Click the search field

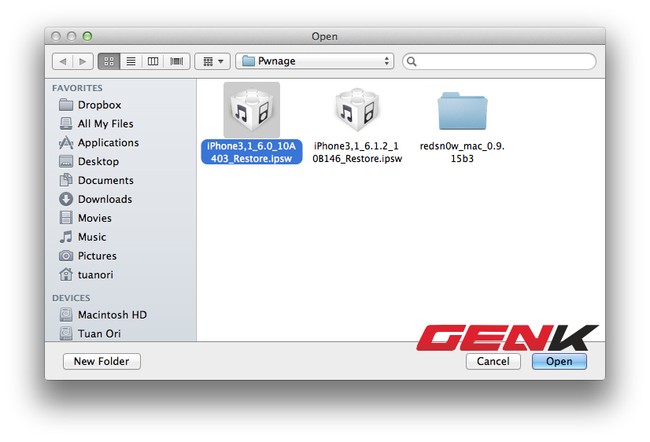click(500, 61)
